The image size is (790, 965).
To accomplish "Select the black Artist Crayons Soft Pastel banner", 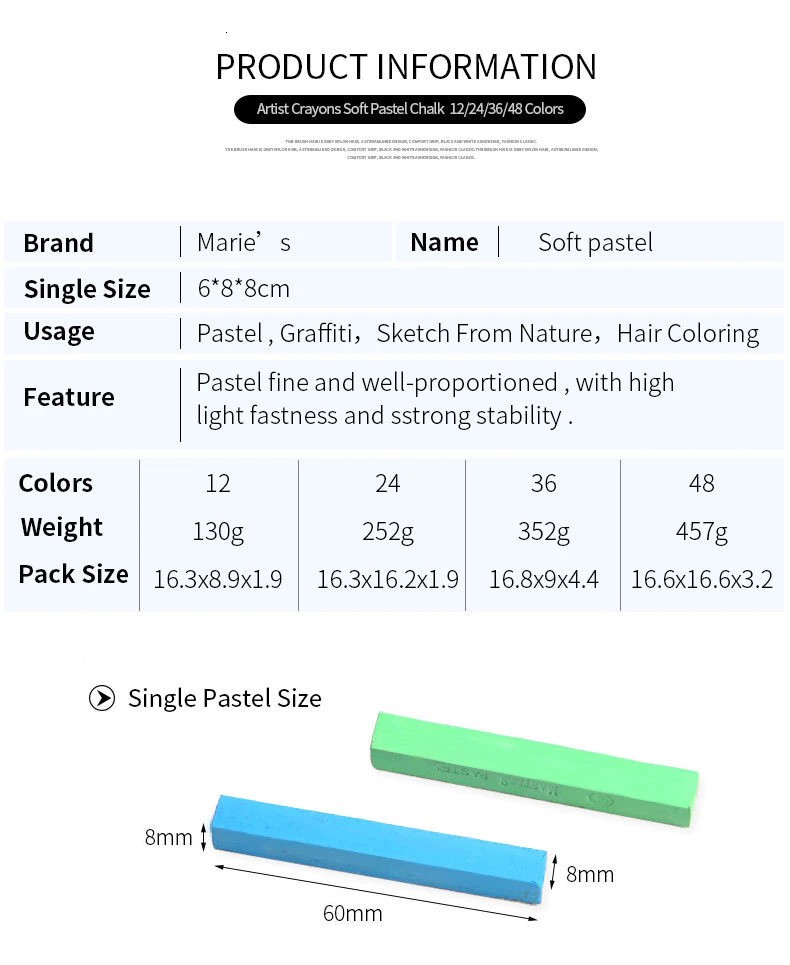I will [409, 109].
